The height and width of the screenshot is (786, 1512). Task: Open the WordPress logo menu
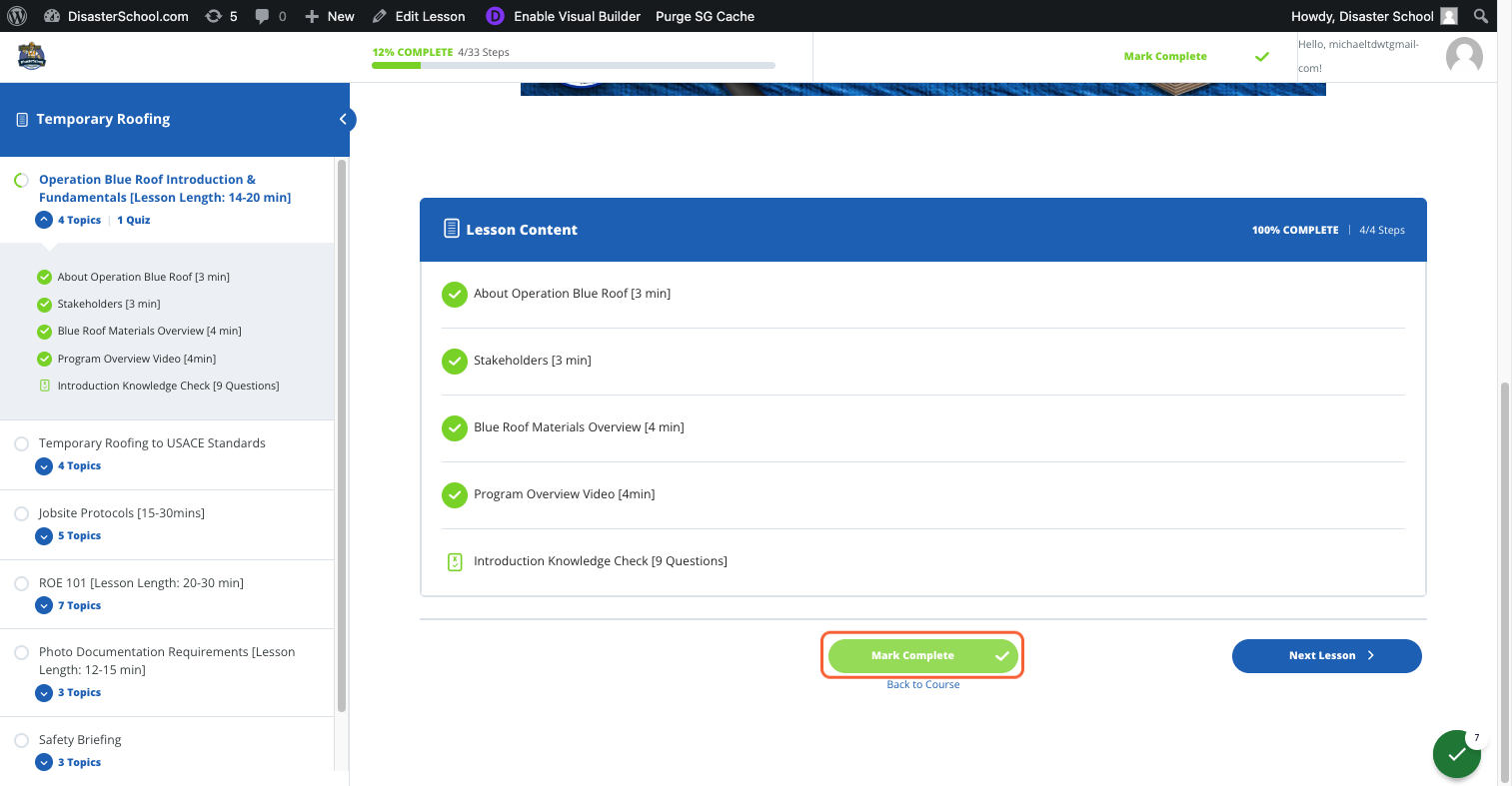coord(17,16)
